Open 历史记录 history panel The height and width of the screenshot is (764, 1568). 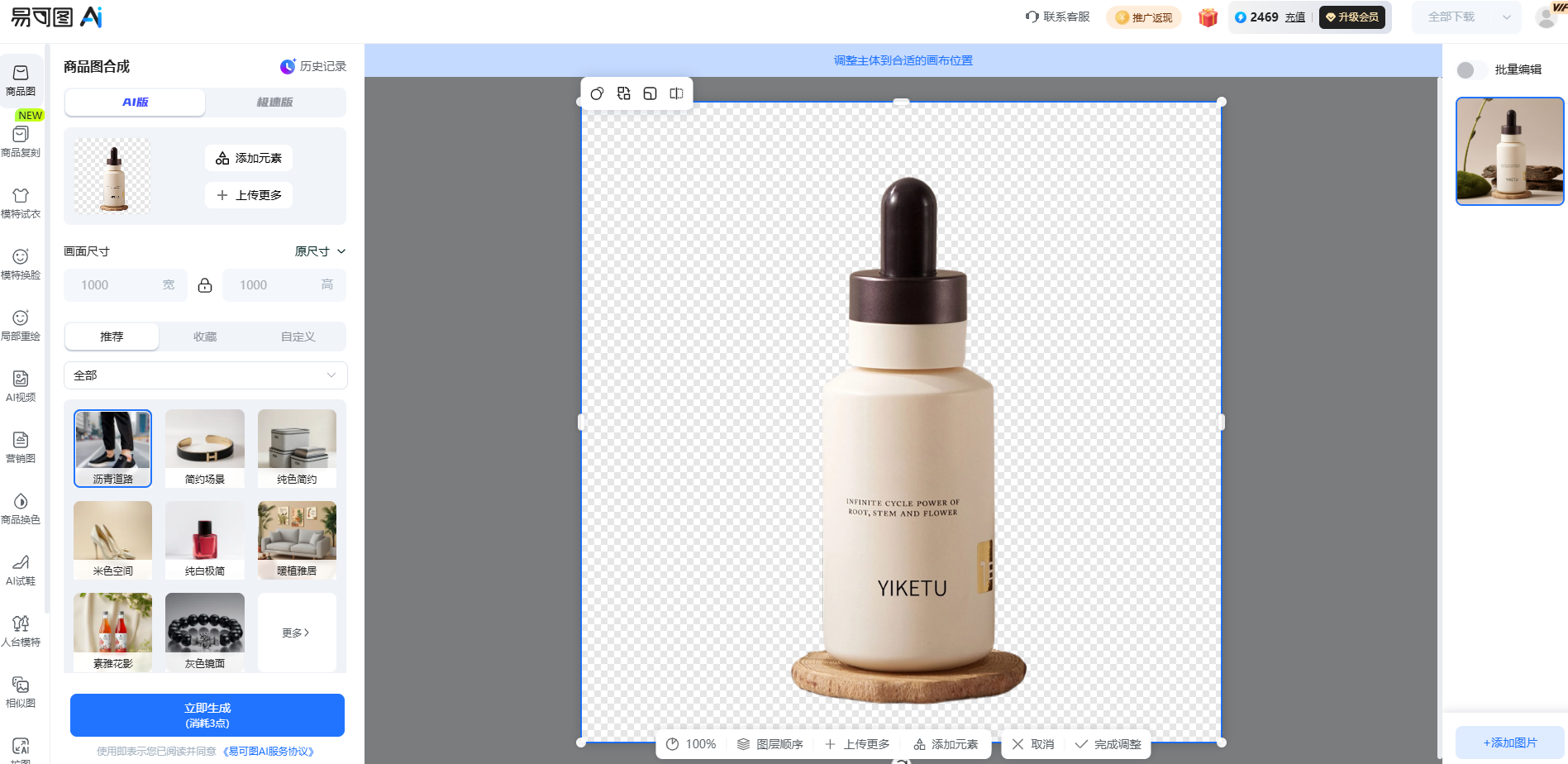coord(313,66)
